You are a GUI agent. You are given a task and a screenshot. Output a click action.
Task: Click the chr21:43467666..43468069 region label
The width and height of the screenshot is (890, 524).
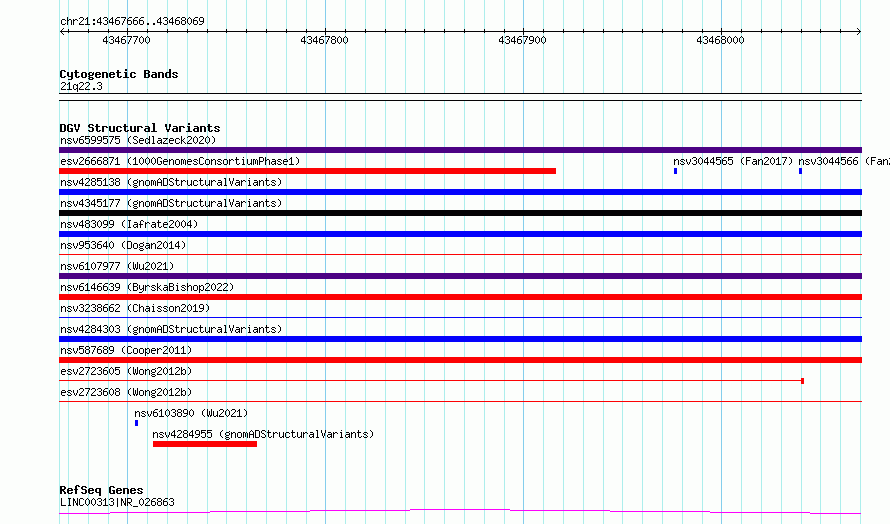pos(132,21)
